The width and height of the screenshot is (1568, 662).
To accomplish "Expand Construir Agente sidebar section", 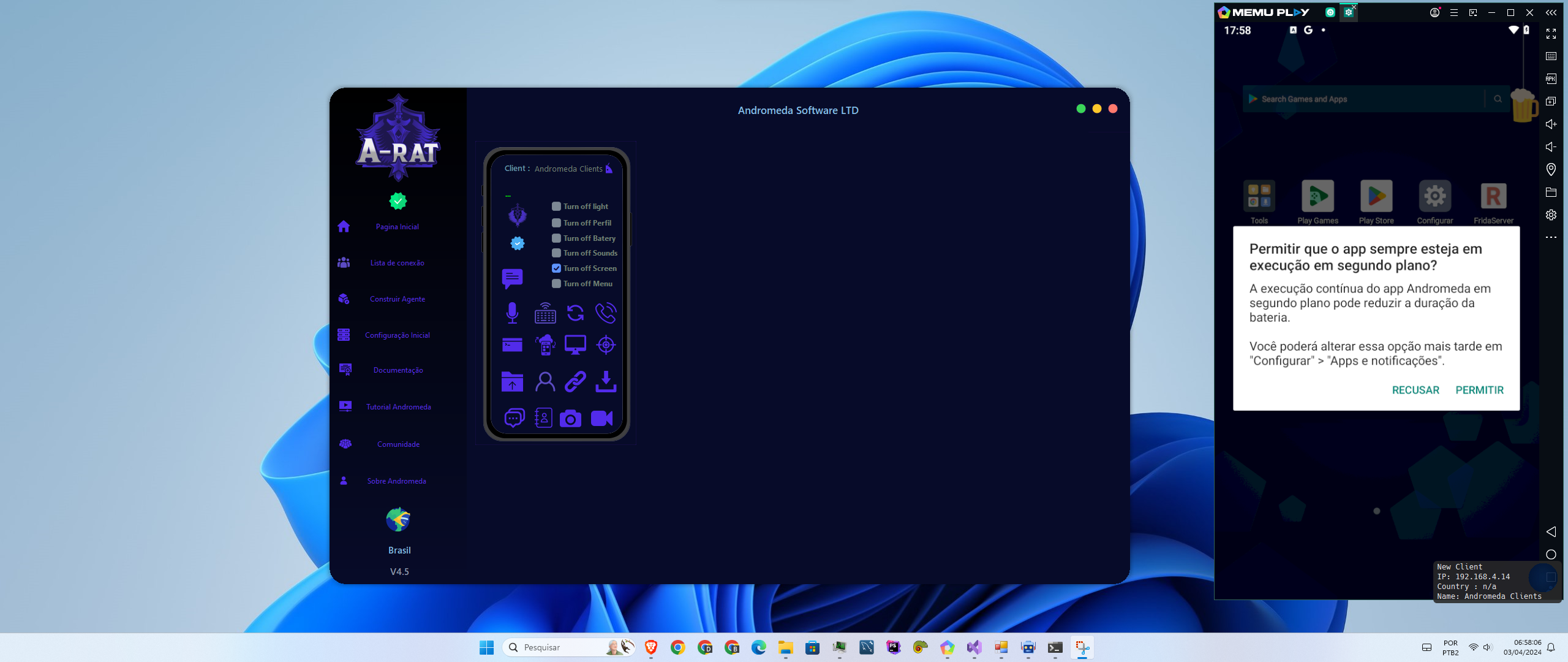I will point(397,298).
